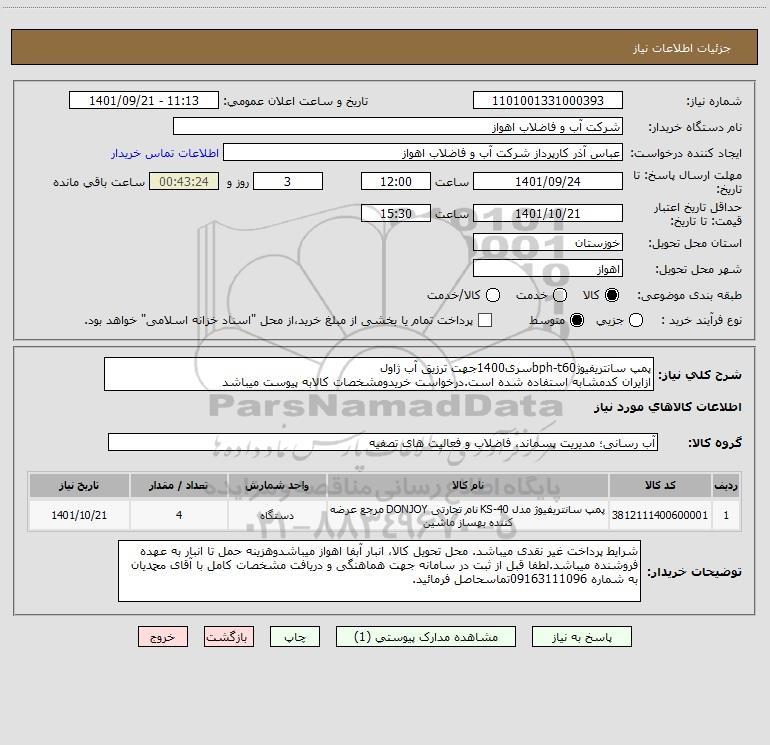
Task: Click the quantity cell showing 4
Action: coord(179,515)
